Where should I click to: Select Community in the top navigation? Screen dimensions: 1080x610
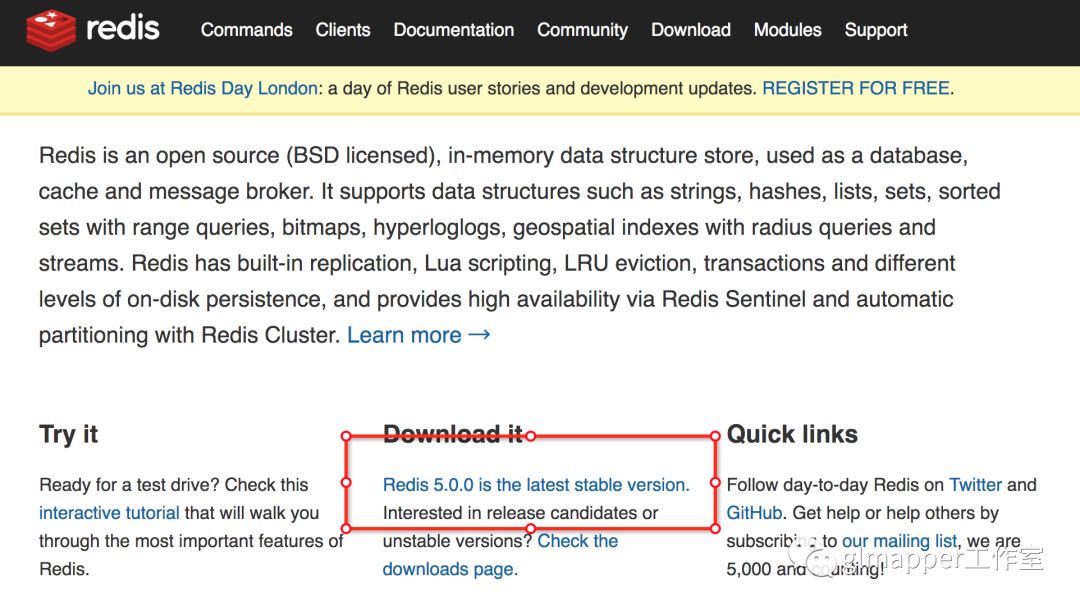click(582, 30)
